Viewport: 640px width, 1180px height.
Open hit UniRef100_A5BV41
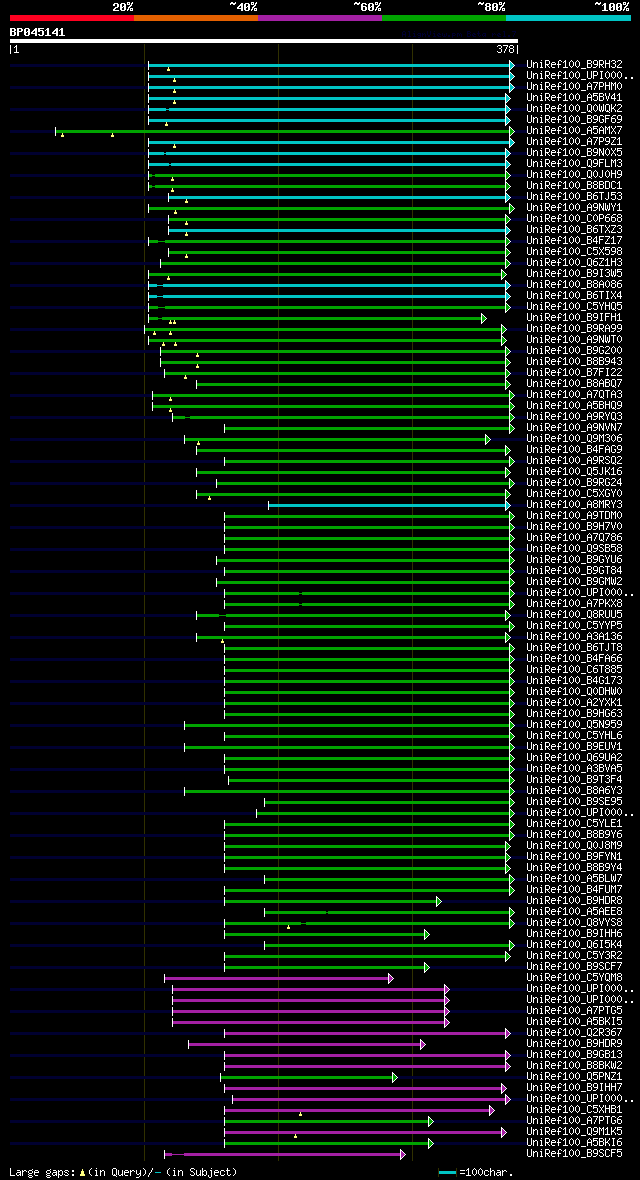(574, 98)
